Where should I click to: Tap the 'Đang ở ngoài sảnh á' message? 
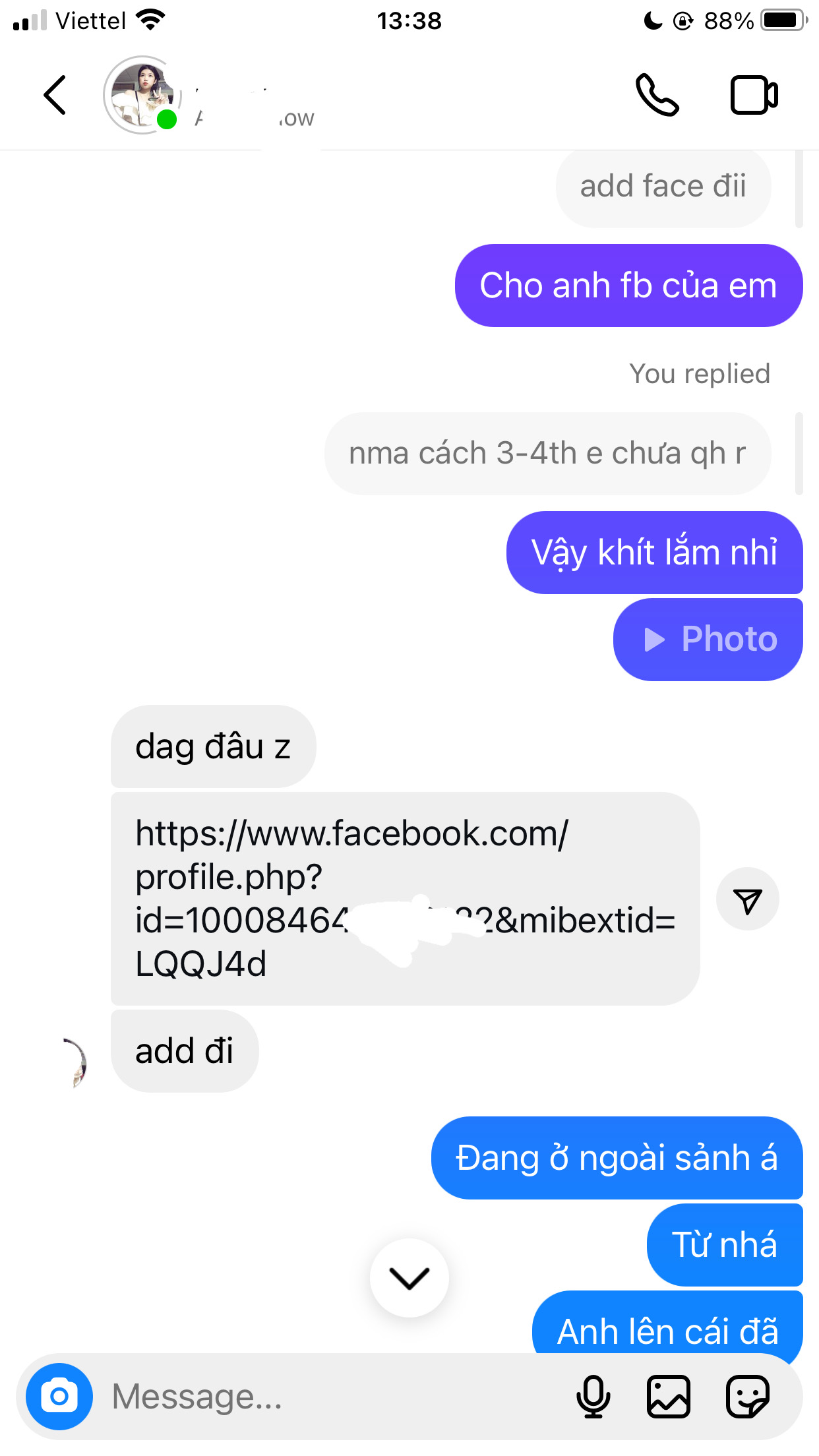click(617, 1158)
